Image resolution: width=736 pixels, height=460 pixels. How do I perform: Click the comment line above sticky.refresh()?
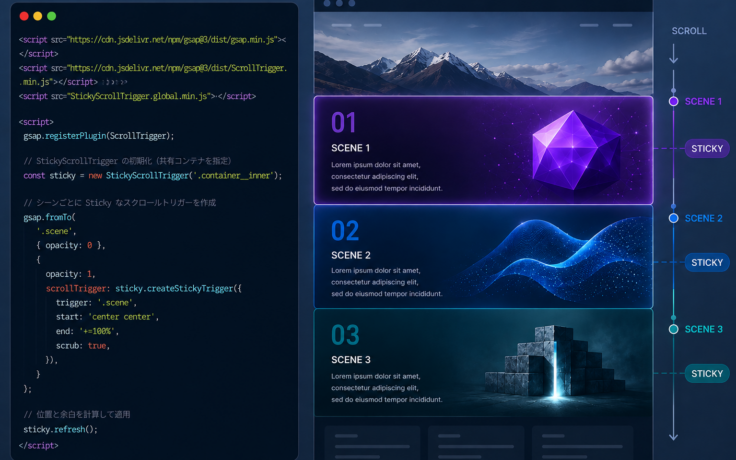pyautogui.click(x=77, y=414)
